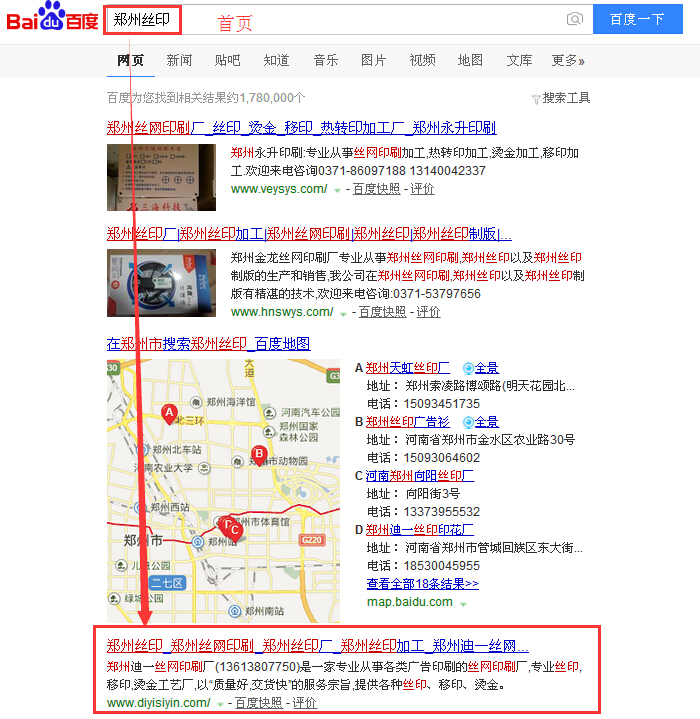Image resolution: width=700 pixels, height=719 pixels.
Task: Open the 更多» menu
Action: (x=568, y=61)
